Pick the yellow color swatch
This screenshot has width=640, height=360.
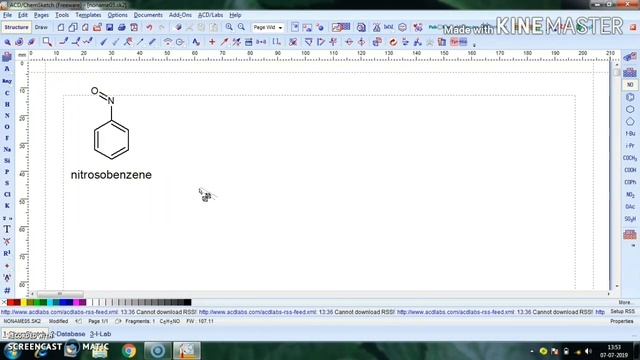[24, 302]
